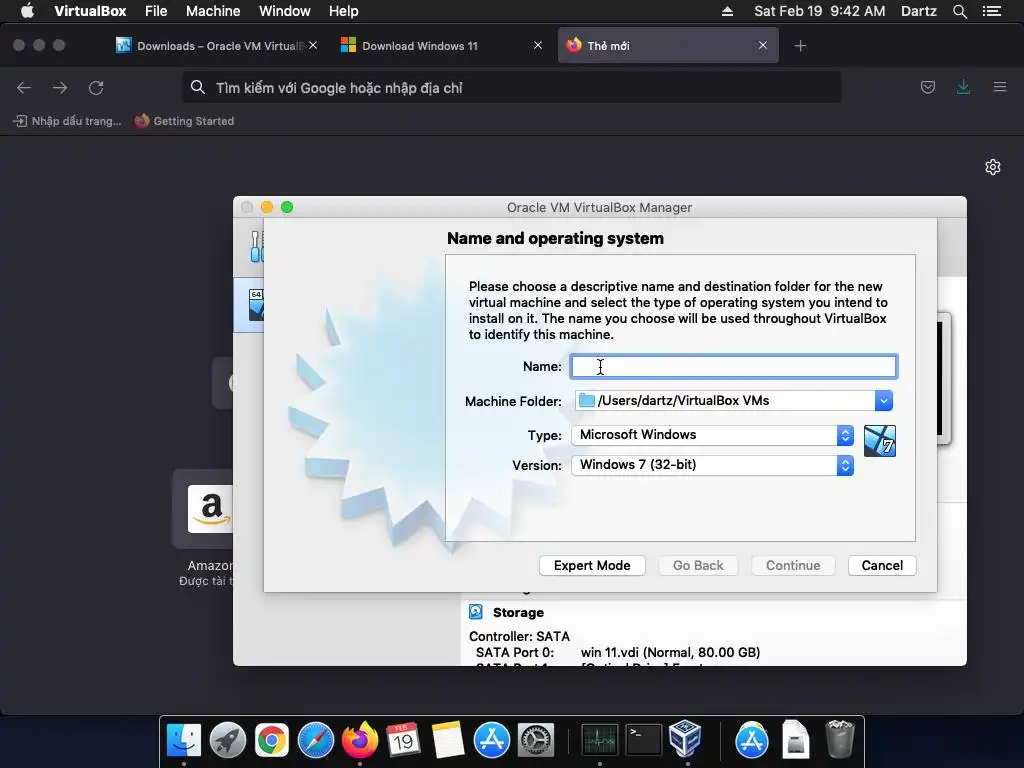The width and height of the screenshot is (1024, 768).
Task: Open the Version dropdown showing Windows 7 (32-bit)
Action: click(712, 465)
